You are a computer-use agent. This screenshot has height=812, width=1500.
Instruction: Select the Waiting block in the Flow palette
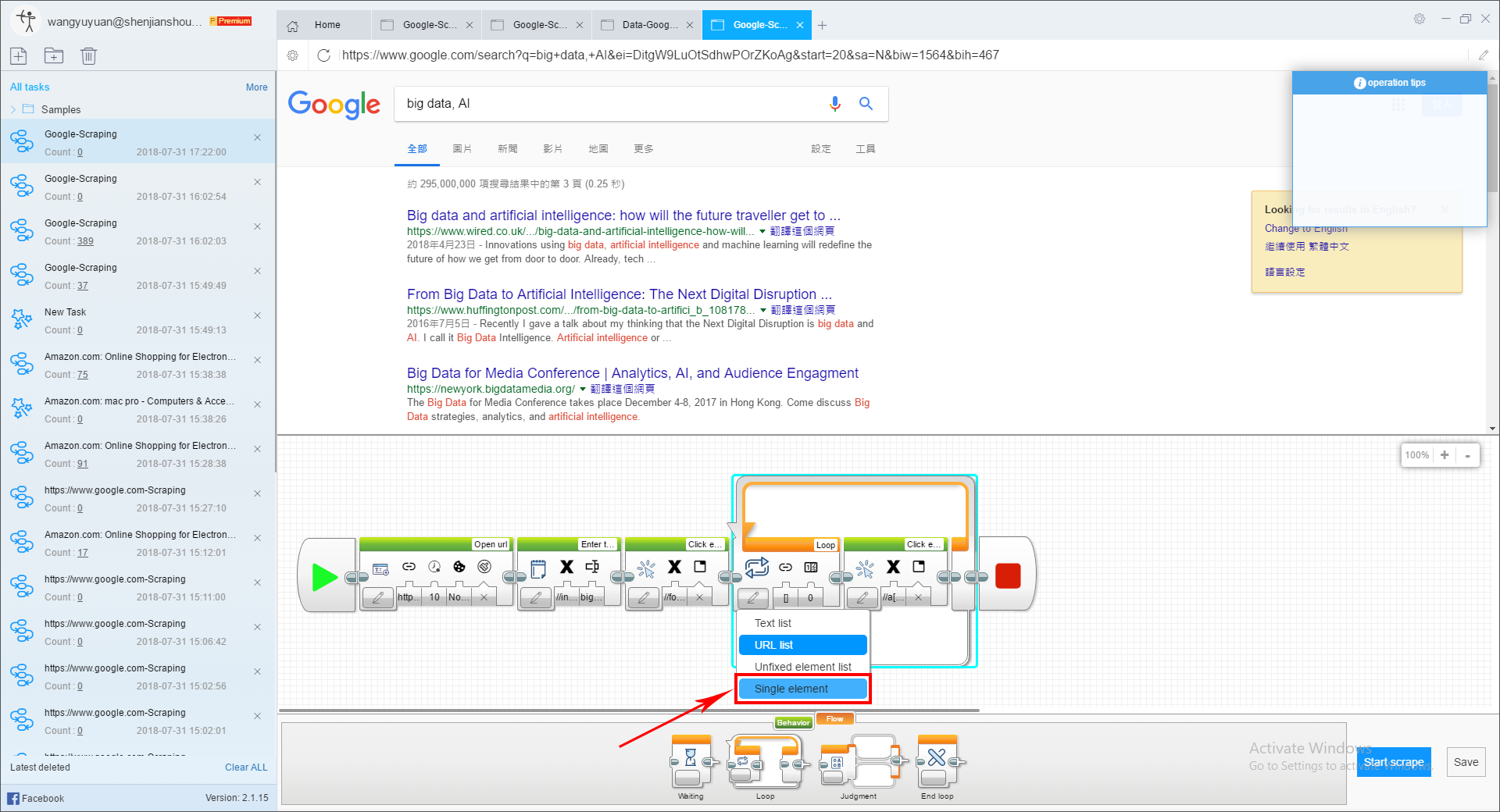click(691, 763)
